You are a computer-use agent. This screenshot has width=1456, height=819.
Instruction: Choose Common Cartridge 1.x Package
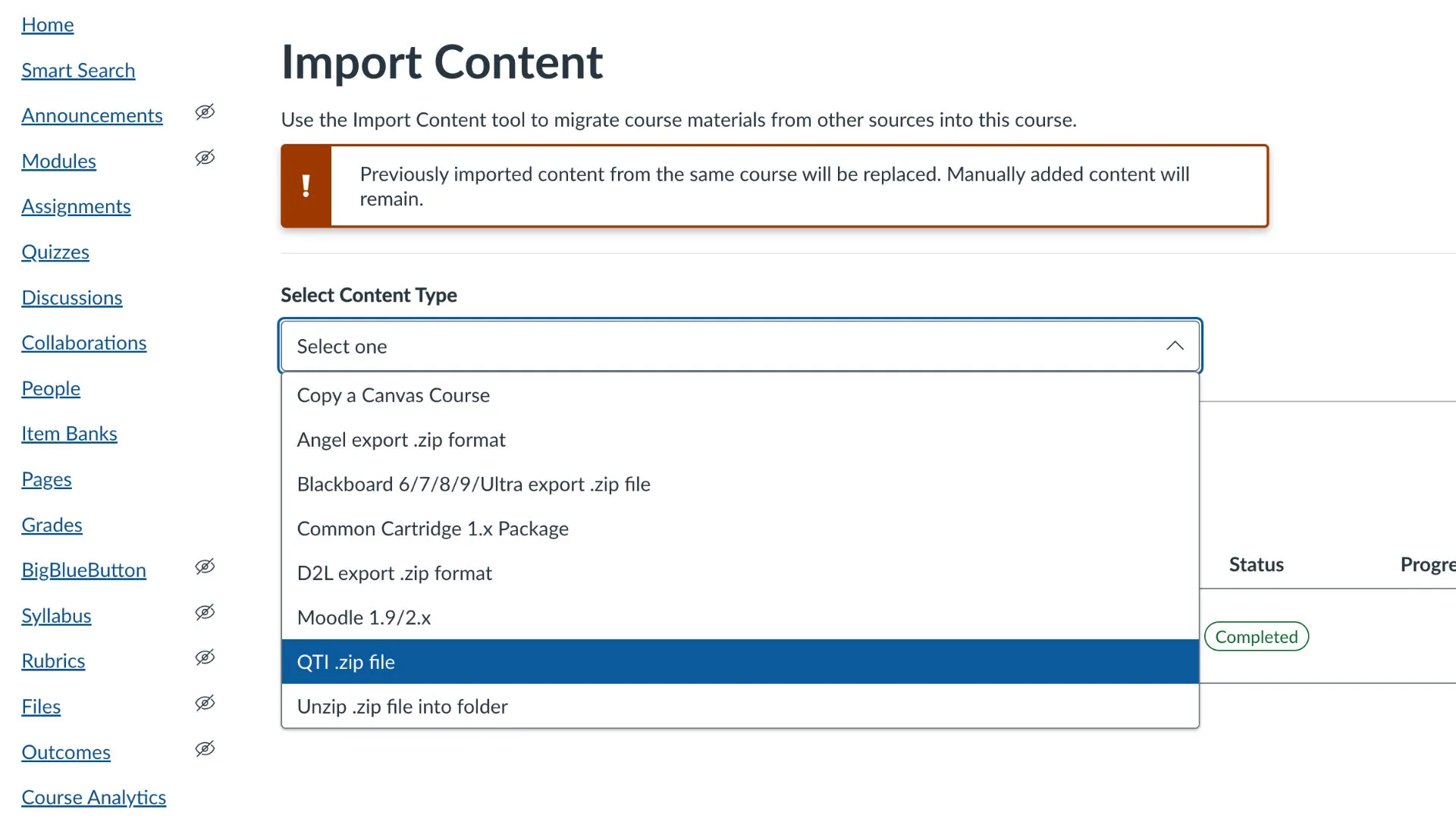pyautogui.click(x=433, y=529)
